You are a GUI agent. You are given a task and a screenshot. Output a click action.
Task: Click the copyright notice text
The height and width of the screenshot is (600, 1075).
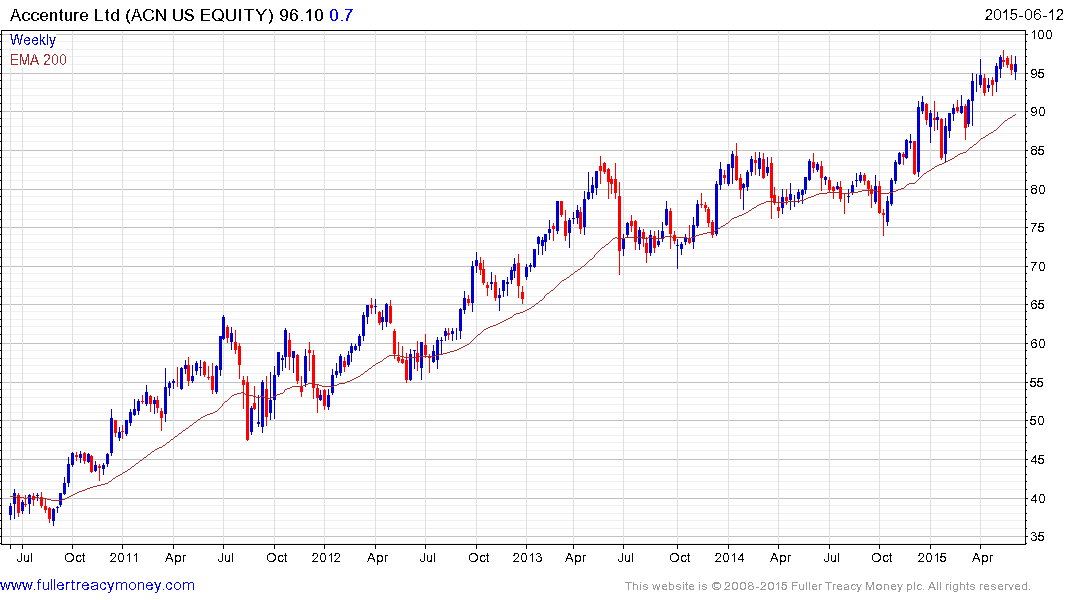[828, 586]
